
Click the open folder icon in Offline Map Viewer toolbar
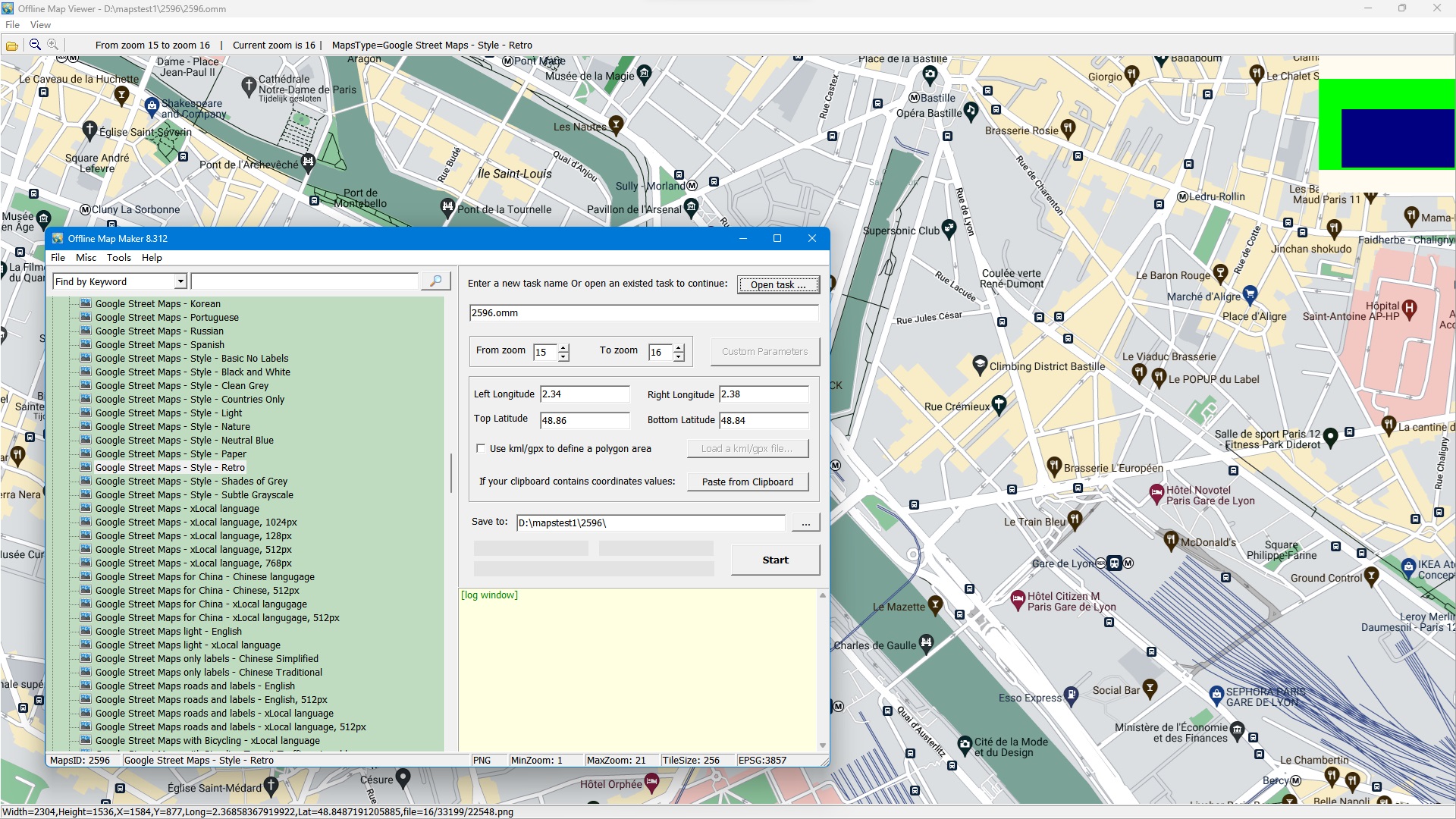(x=12, y=45)
